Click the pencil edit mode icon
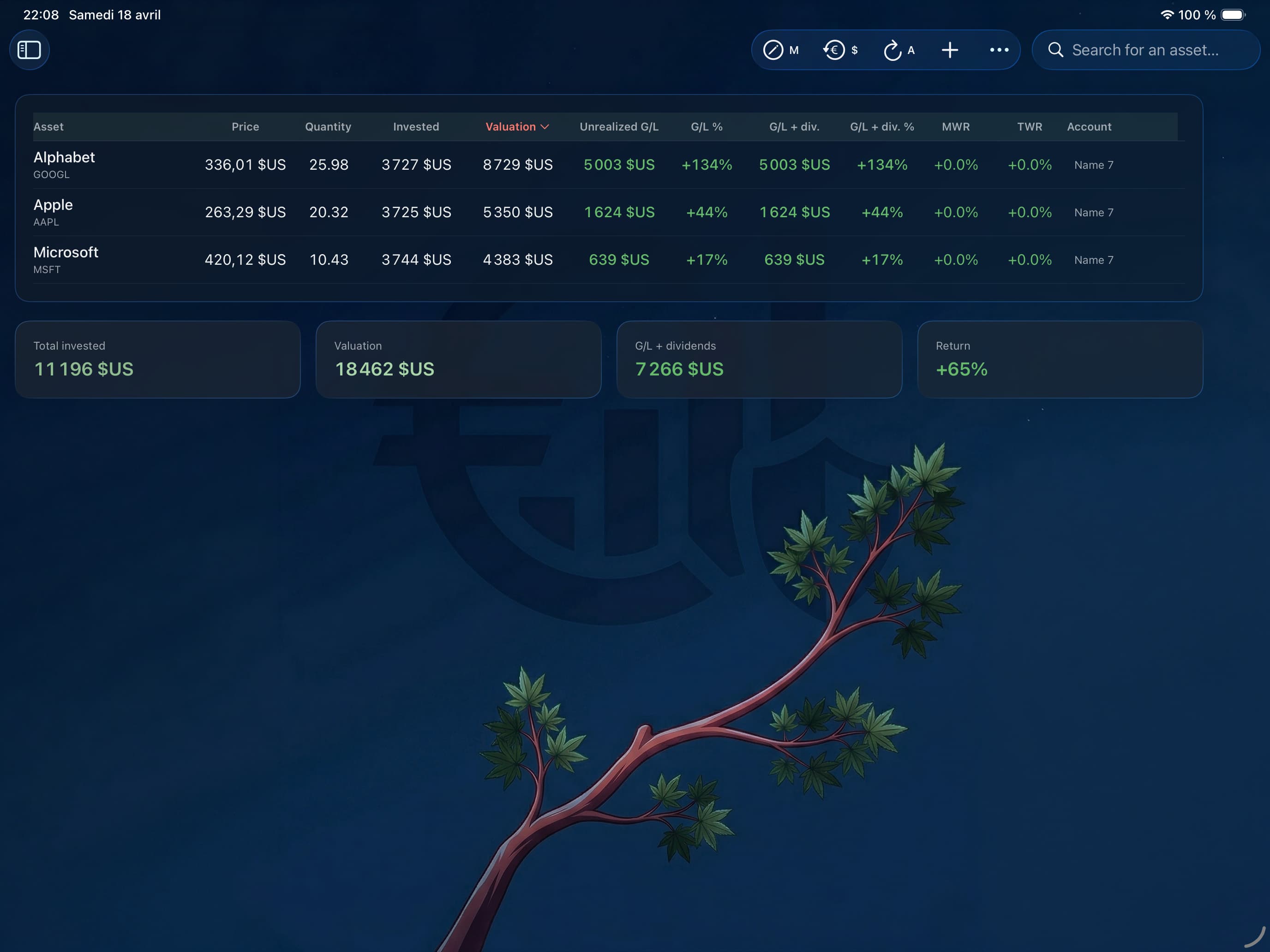The height and width of the screenshot is (952, 1270). tap(773, 50)
